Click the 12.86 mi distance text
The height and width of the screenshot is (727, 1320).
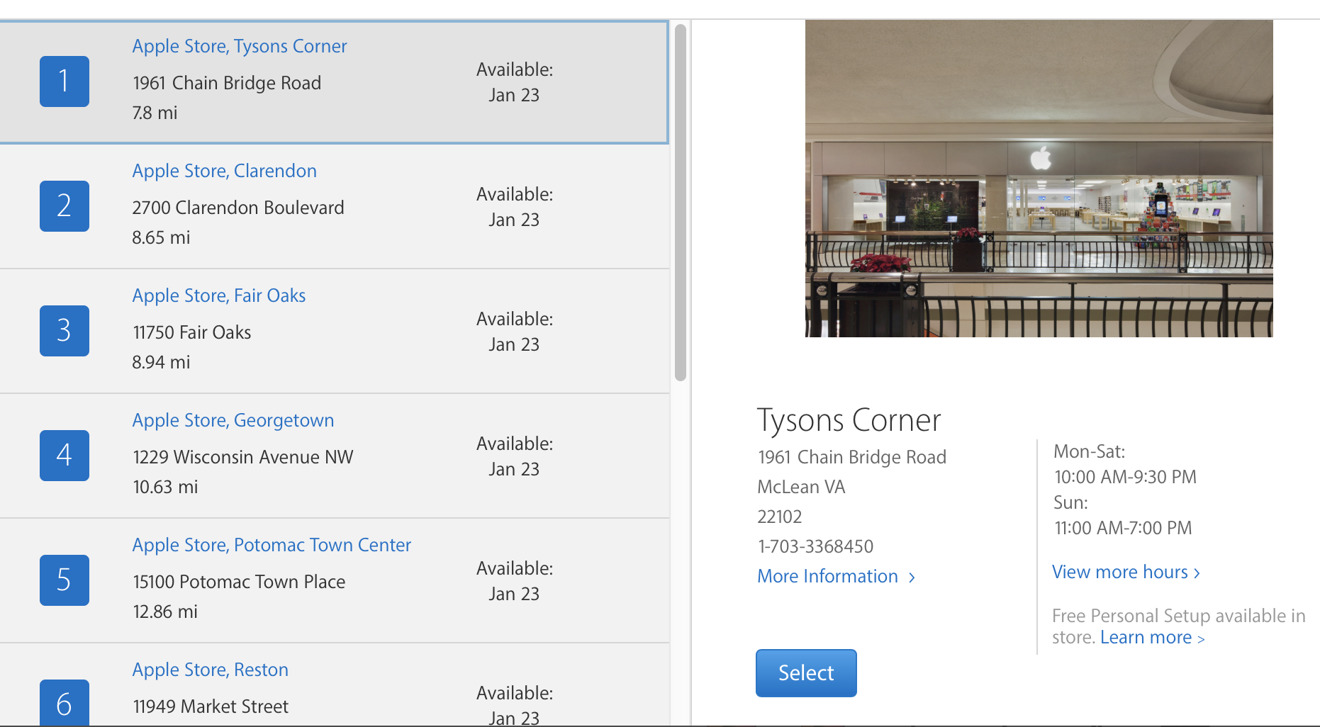point(165,612)
